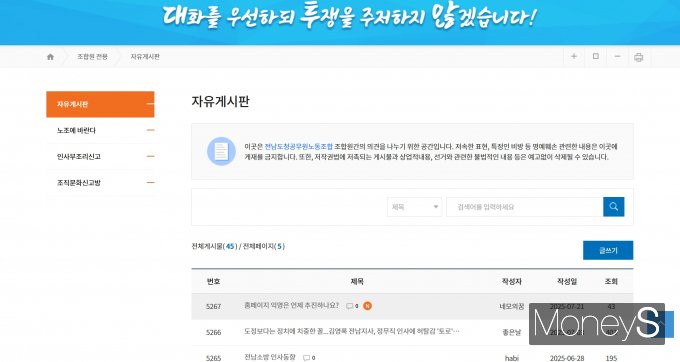Click post number 5267
Image resolution: width=680 pixels, height=362 pixels.
(213, 307)
